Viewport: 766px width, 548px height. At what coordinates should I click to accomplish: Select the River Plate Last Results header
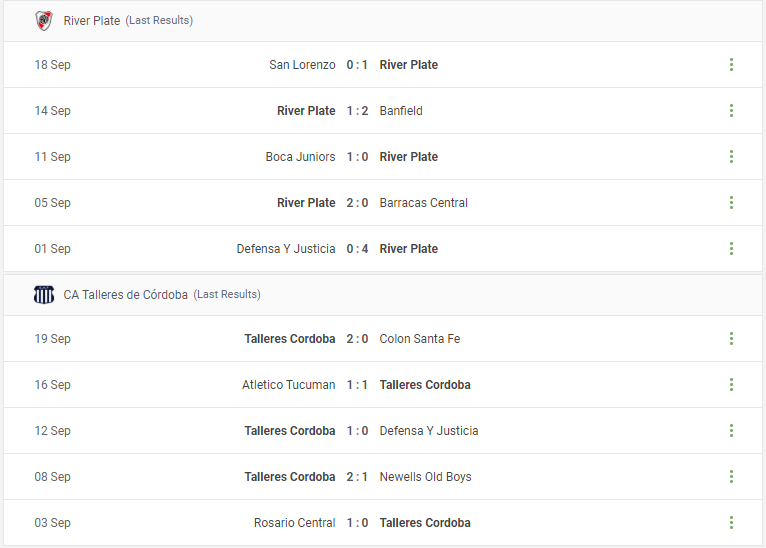(128, 21)
